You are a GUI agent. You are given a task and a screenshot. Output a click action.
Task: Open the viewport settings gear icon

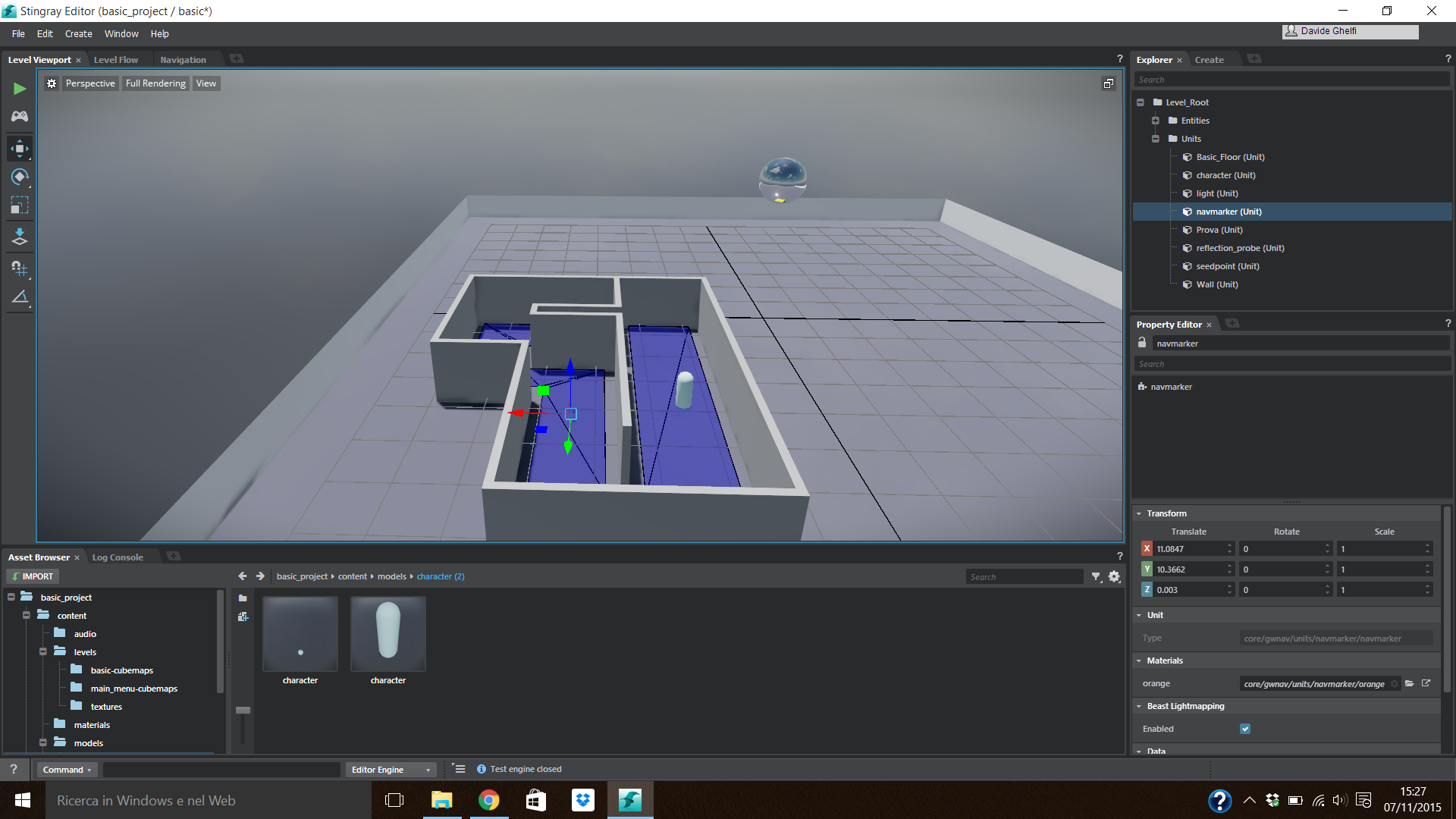click(x=51, y=83)
